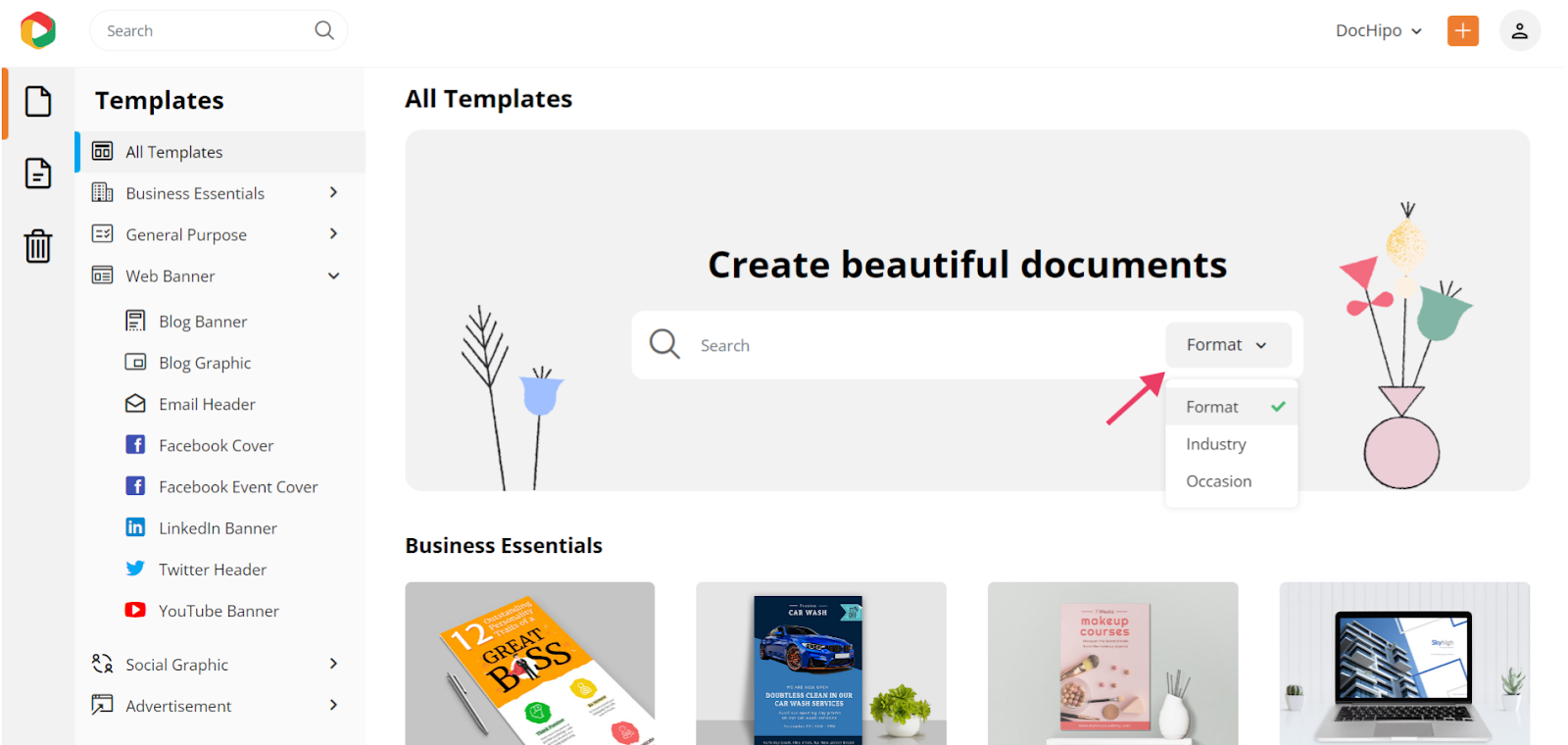Viewport: 1568px width, 745px height.
Task: Expand Business Essentials chevron
Action: coord(333,192)
